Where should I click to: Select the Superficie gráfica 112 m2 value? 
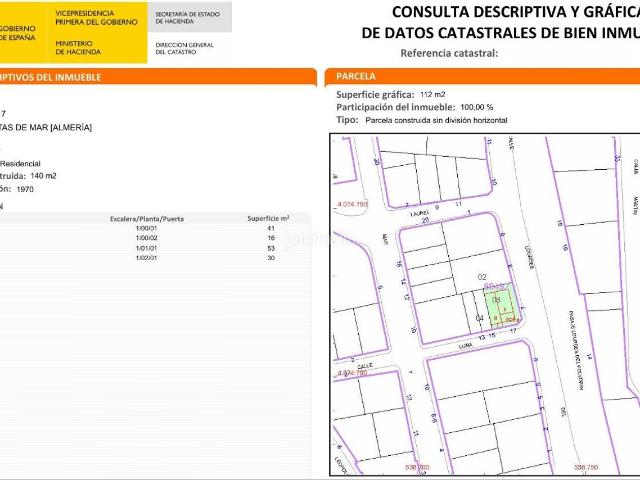click(x=433, y=93)
